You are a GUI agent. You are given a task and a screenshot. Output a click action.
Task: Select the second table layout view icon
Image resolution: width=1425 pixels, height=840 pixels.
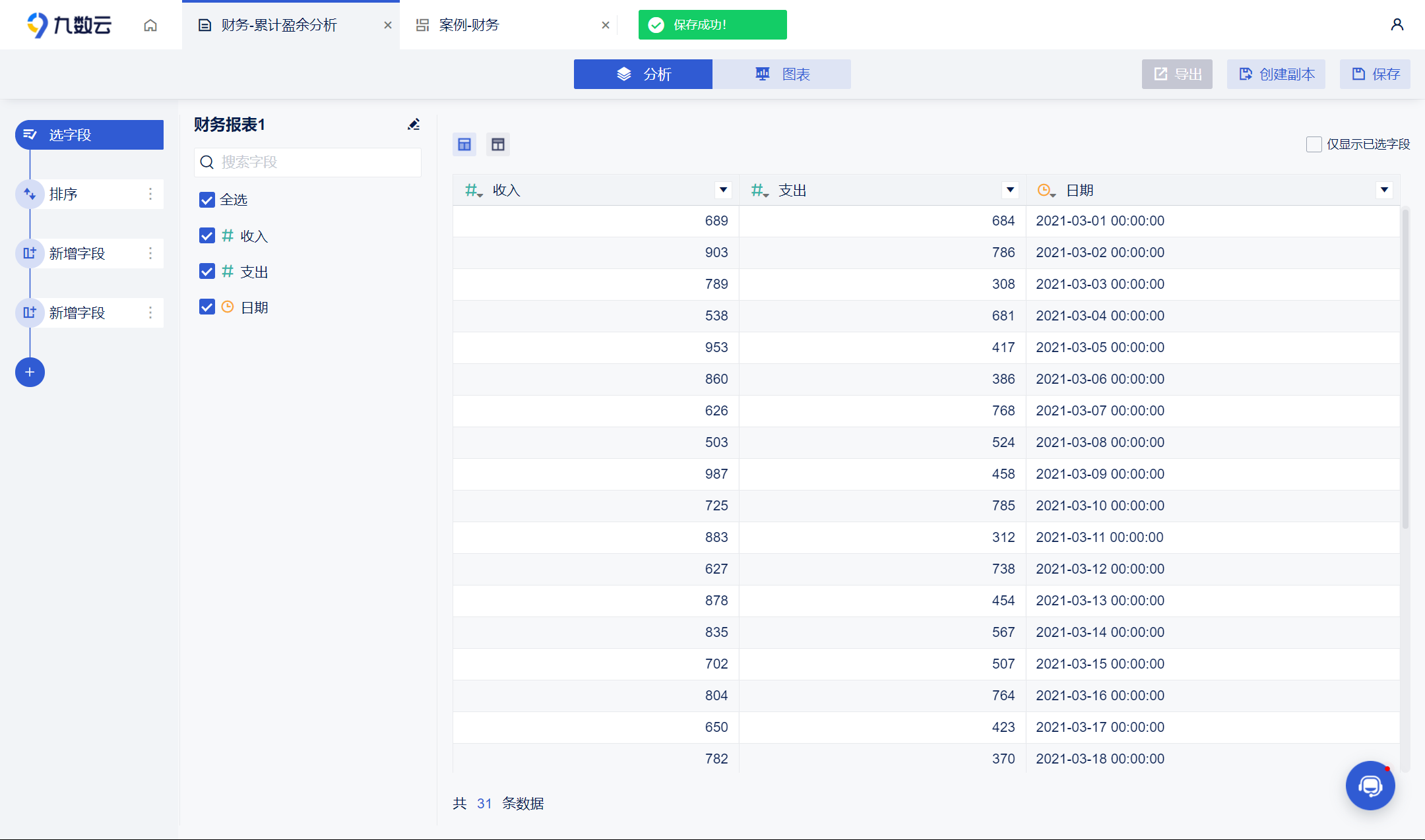click(x=498, y=144)
